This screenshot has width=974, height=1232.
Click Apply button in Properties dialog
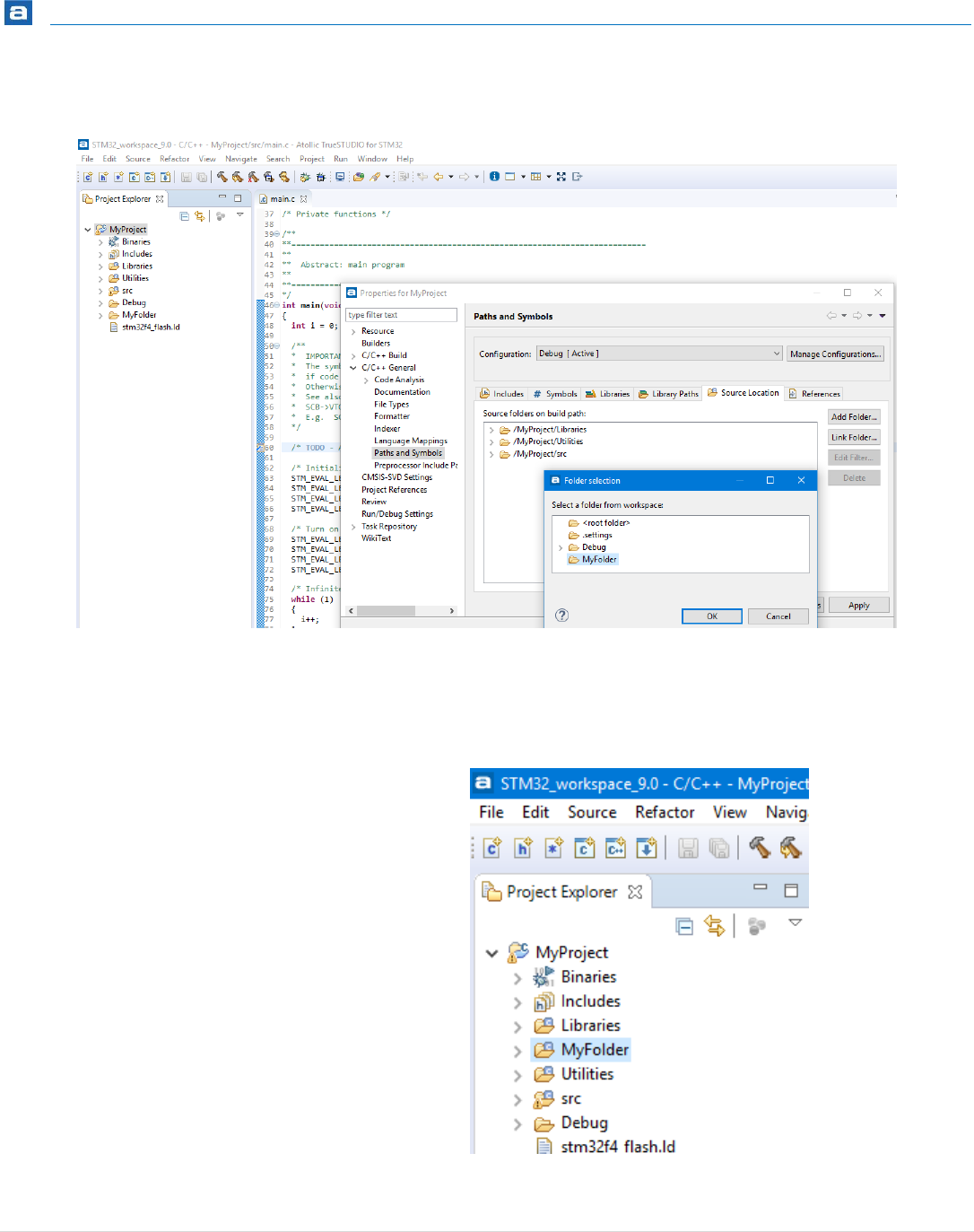[x=858, y=606]
